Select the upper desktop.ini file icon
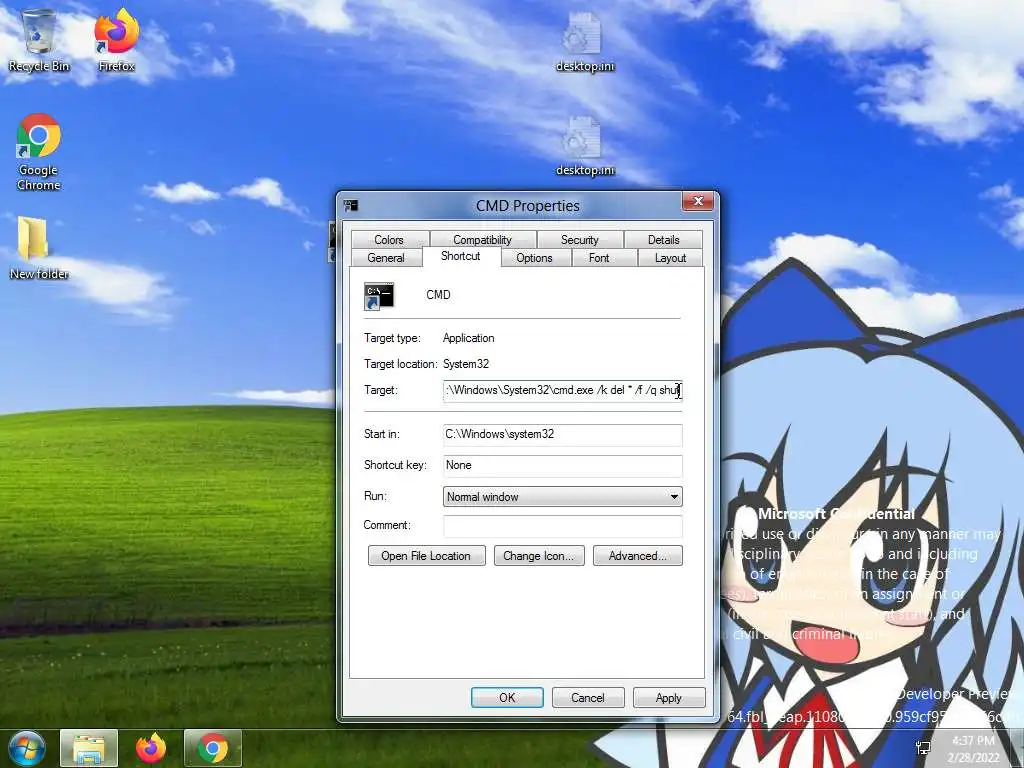The width and height of the screenshot is (1024, 768). pos(584,42)
